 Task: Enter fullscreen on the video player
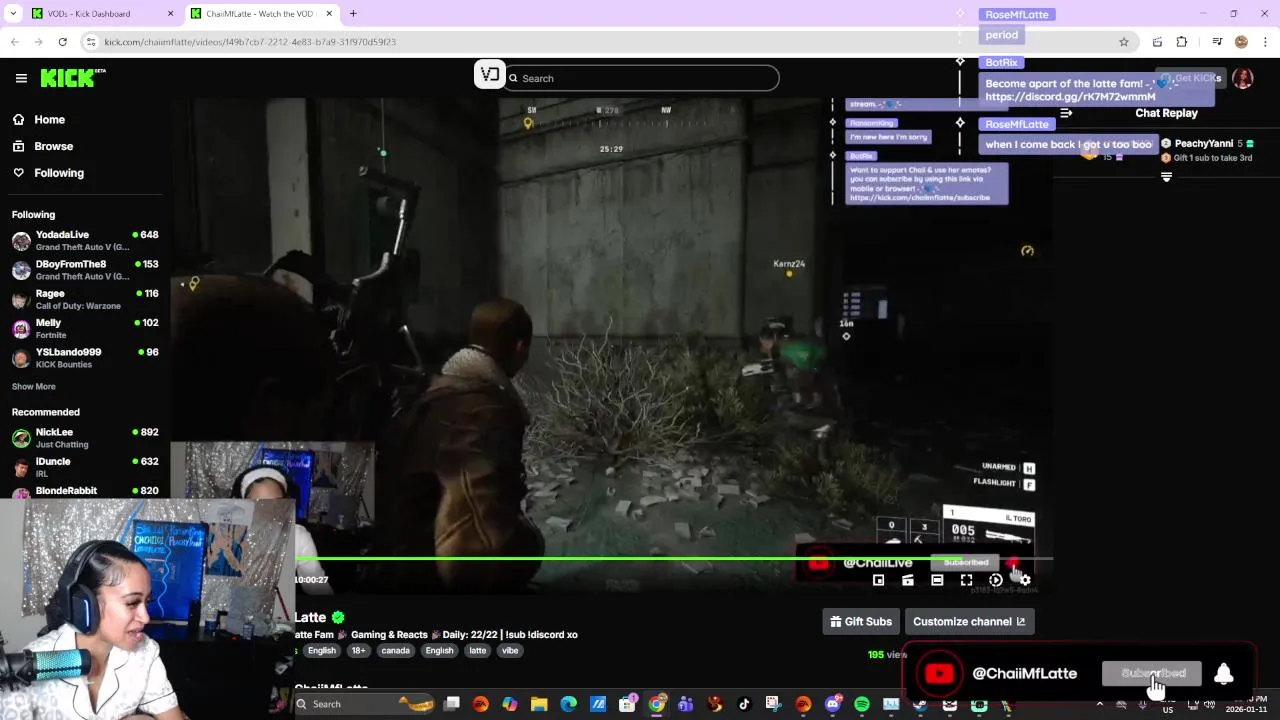tap(966, 580)
